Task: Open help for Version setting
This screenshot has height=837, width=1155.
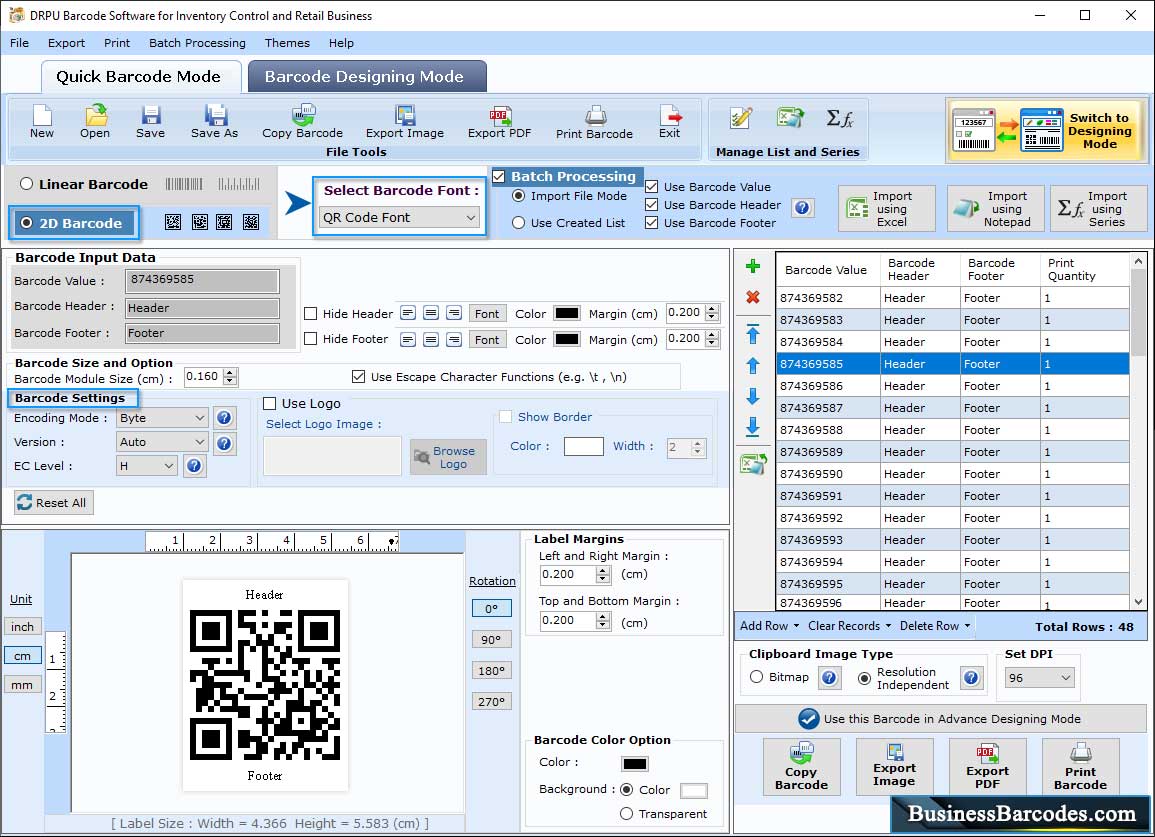Action: 225,443
